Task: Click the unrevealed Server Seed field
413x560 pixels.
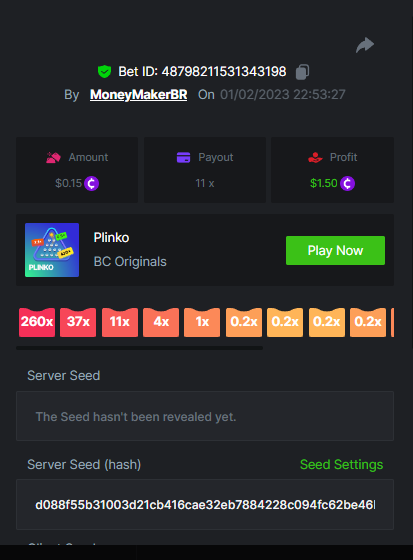Action: [205, 416]
